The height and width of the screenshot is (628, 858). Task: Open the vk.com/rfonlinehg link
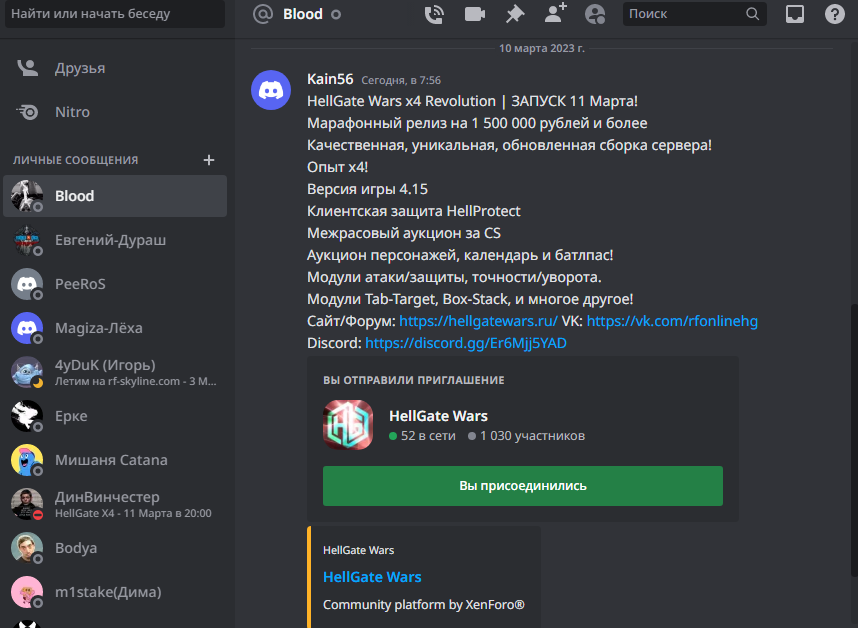click(x=672, y=321)
